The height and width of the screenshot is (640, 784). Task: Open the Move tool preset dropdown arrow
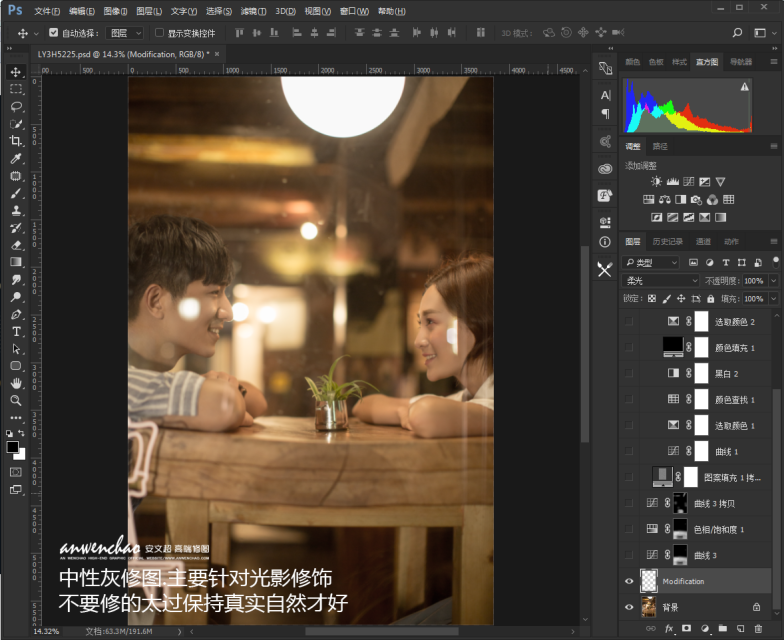36,34
